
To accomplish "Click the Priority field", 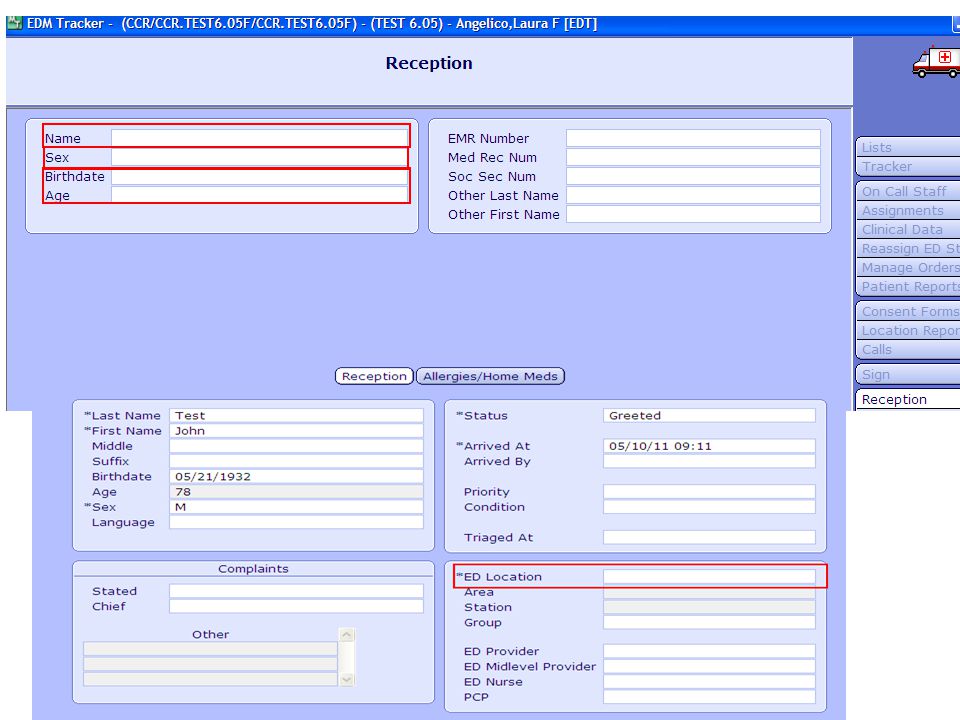I will click(x=710, y=492).
